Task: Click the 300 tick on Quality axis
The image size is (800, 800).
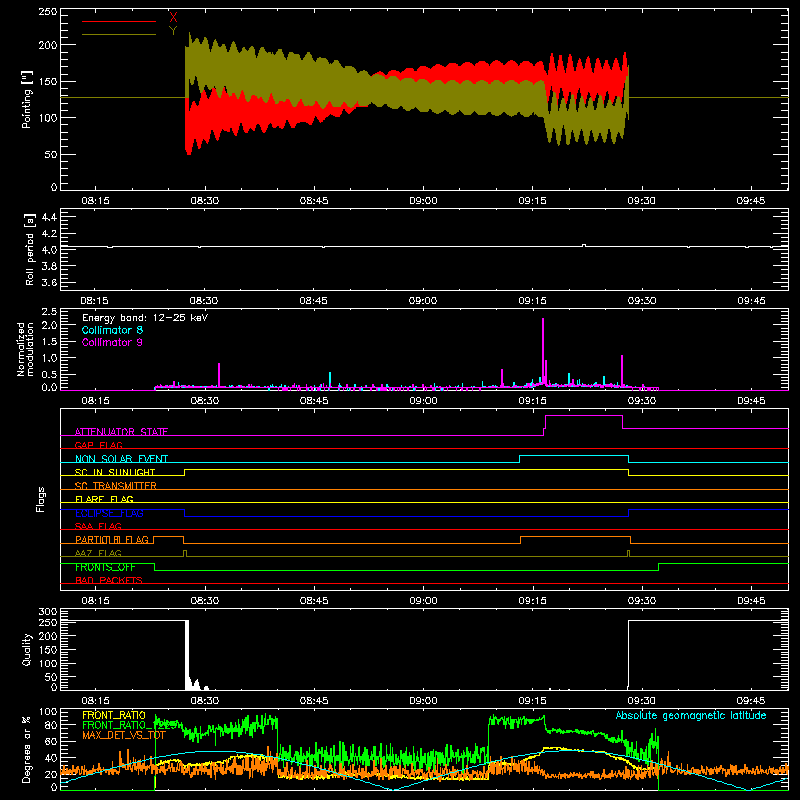Action: pyautogui.click(x=48, y=612)
